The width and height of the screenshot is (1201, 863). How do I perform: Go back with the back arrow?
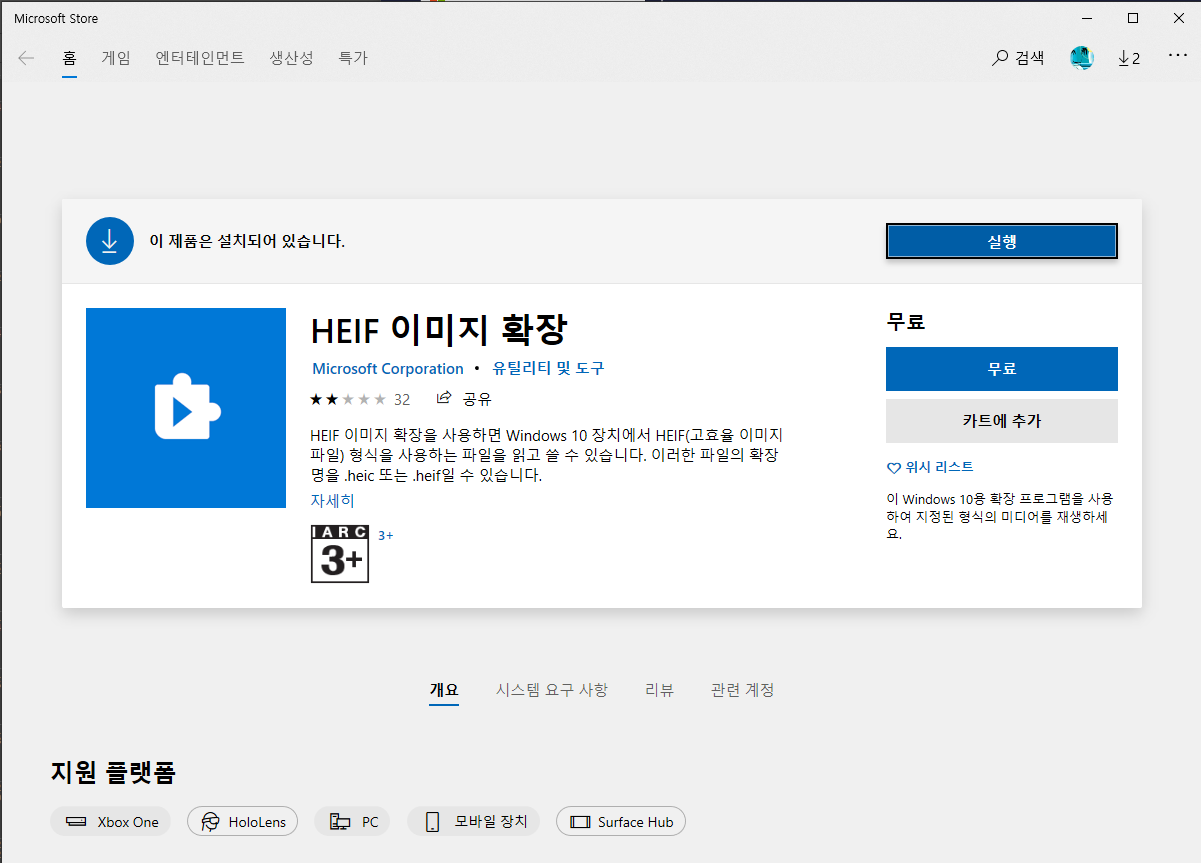pyautogui.click(x=26, y=58)
